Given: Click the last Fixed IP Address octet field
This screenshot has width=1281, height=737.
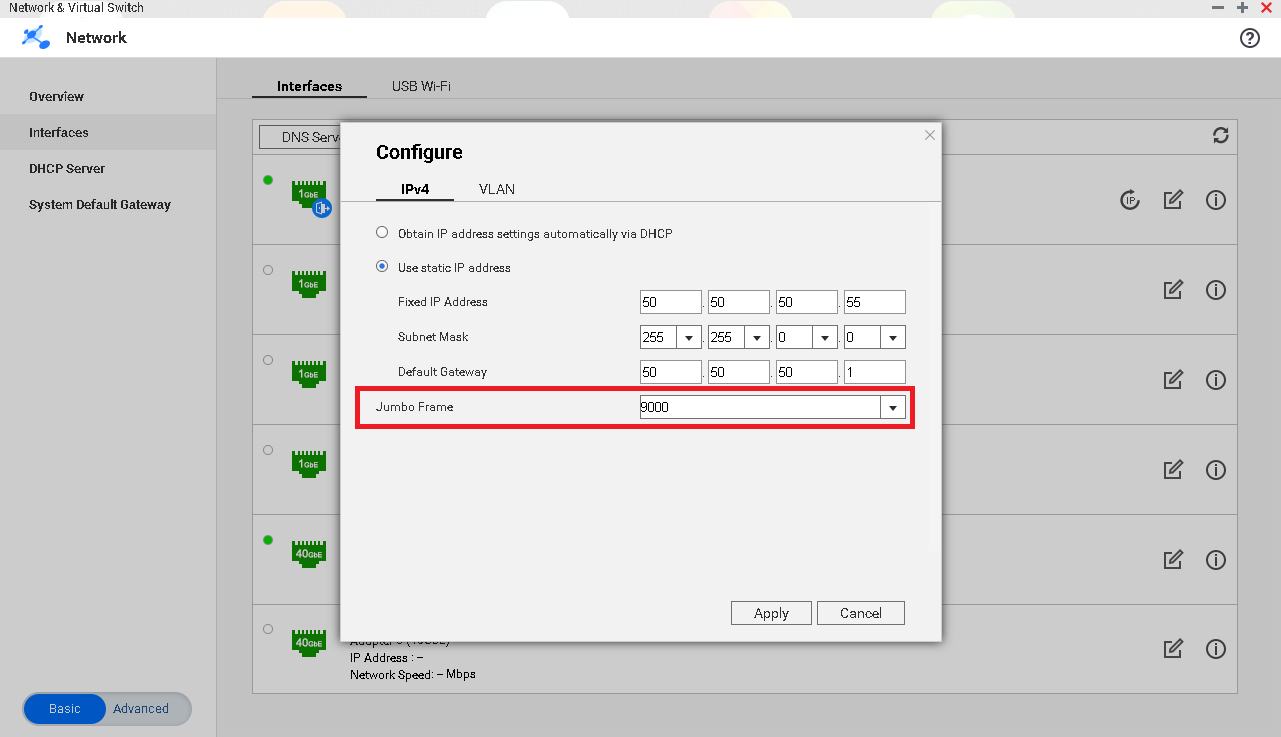Looking at the screenshot, I should pyautogui.click(x=874, y=302).
